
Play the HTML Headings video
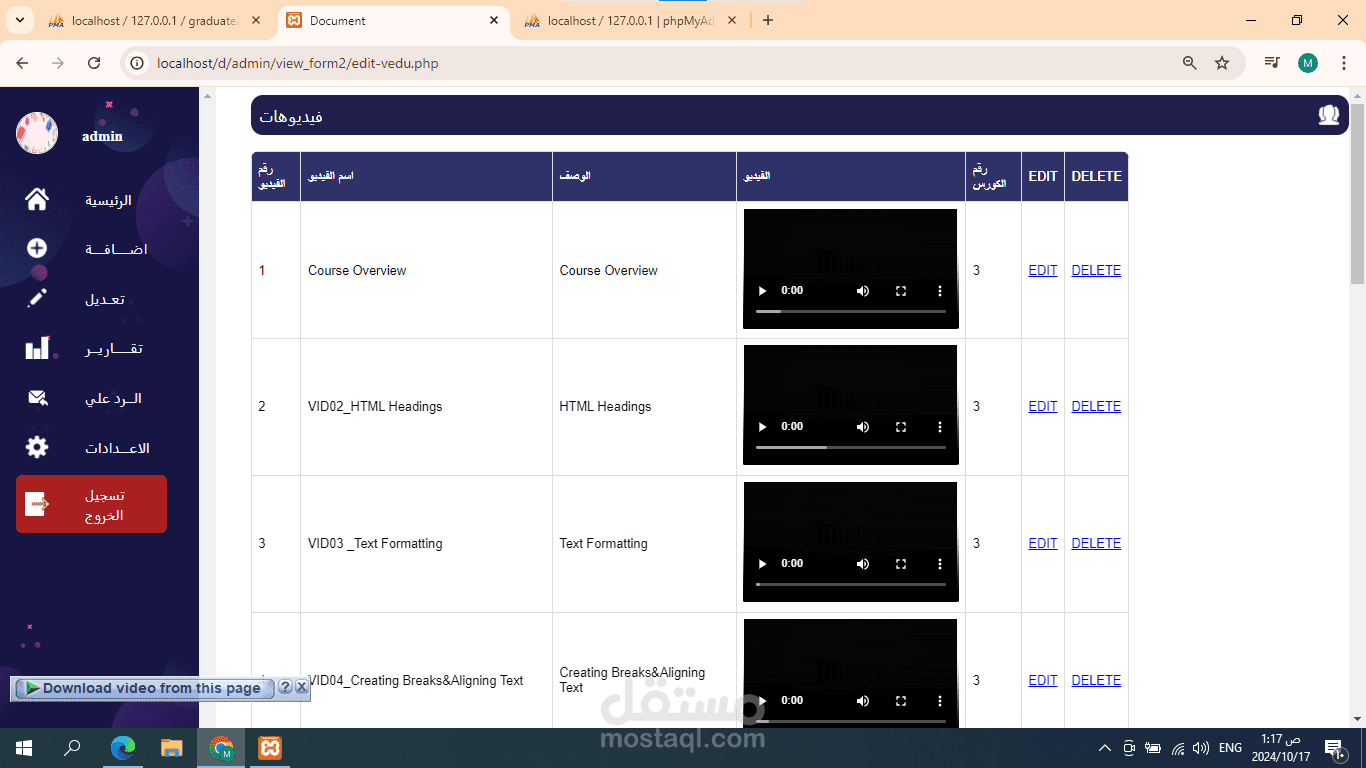762,427
